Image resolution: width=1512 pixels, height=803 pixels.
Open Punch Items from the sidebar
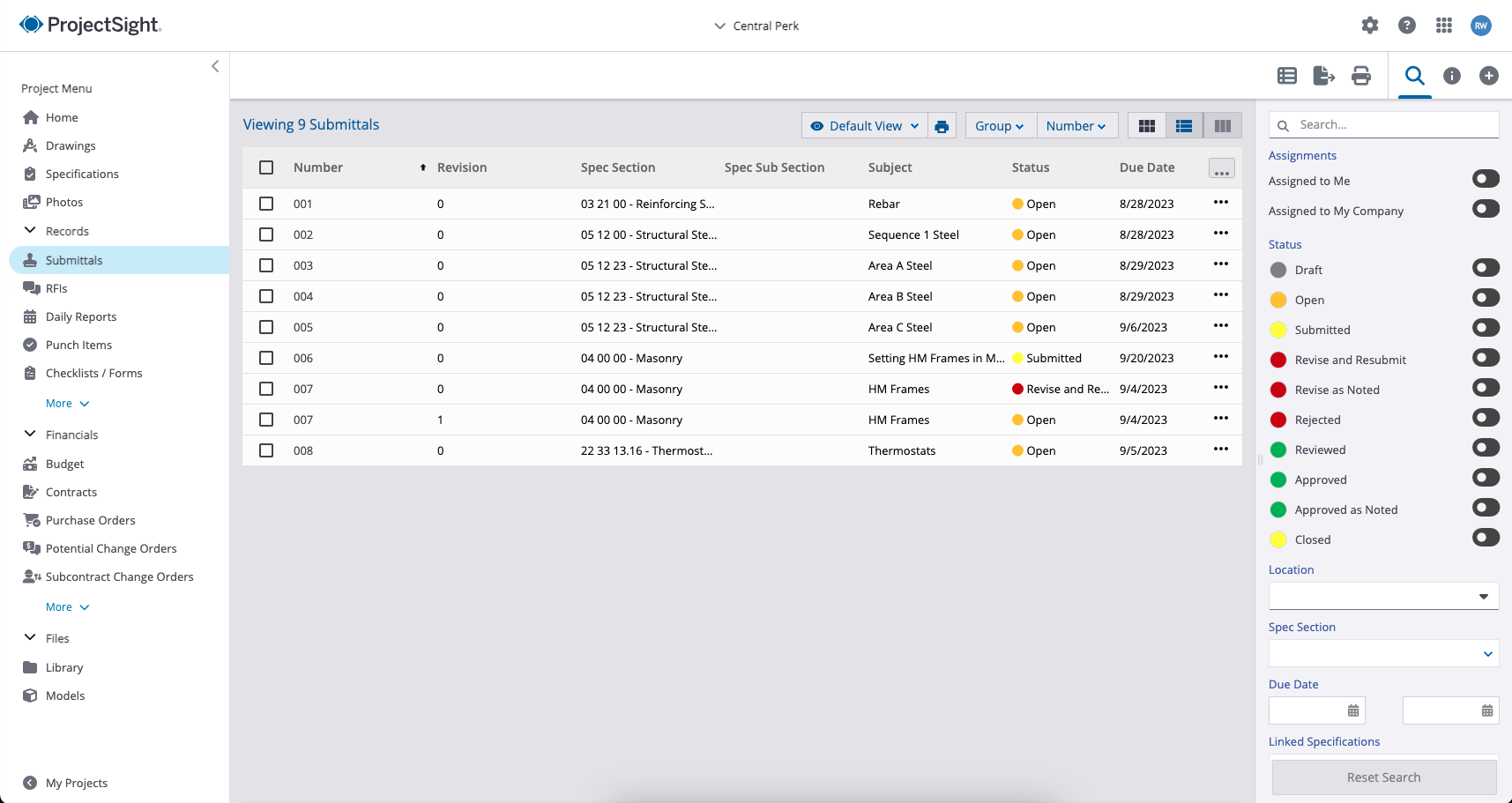click(x=78, y=345)
